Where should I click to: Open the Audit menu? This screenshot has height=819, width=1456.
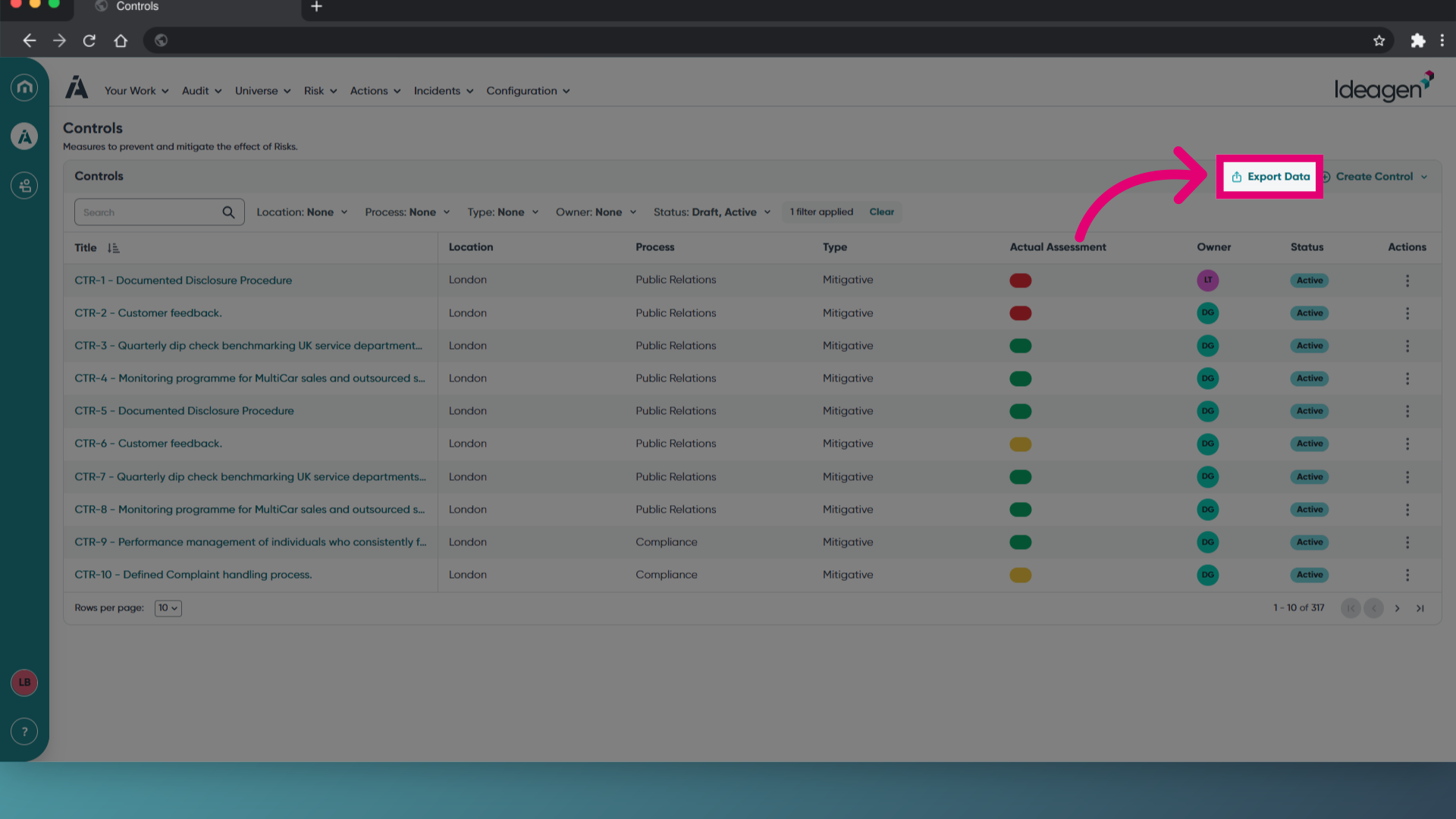(202, 91)
